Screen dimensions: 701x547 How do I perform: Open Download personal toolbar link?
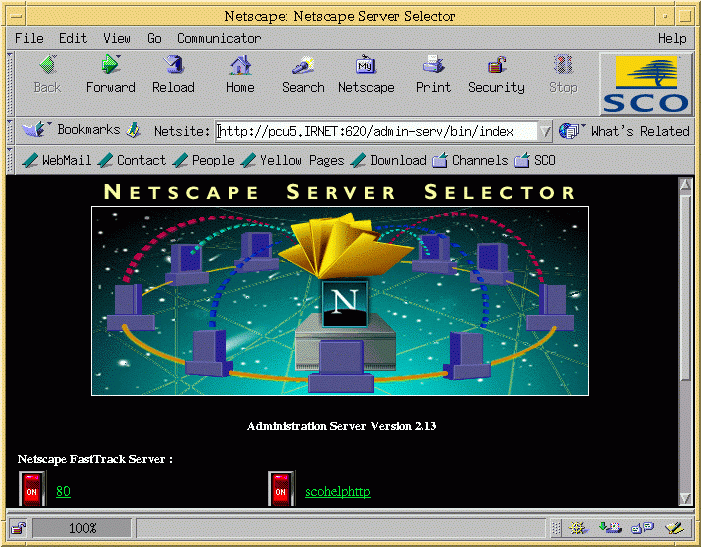point(388,160)
